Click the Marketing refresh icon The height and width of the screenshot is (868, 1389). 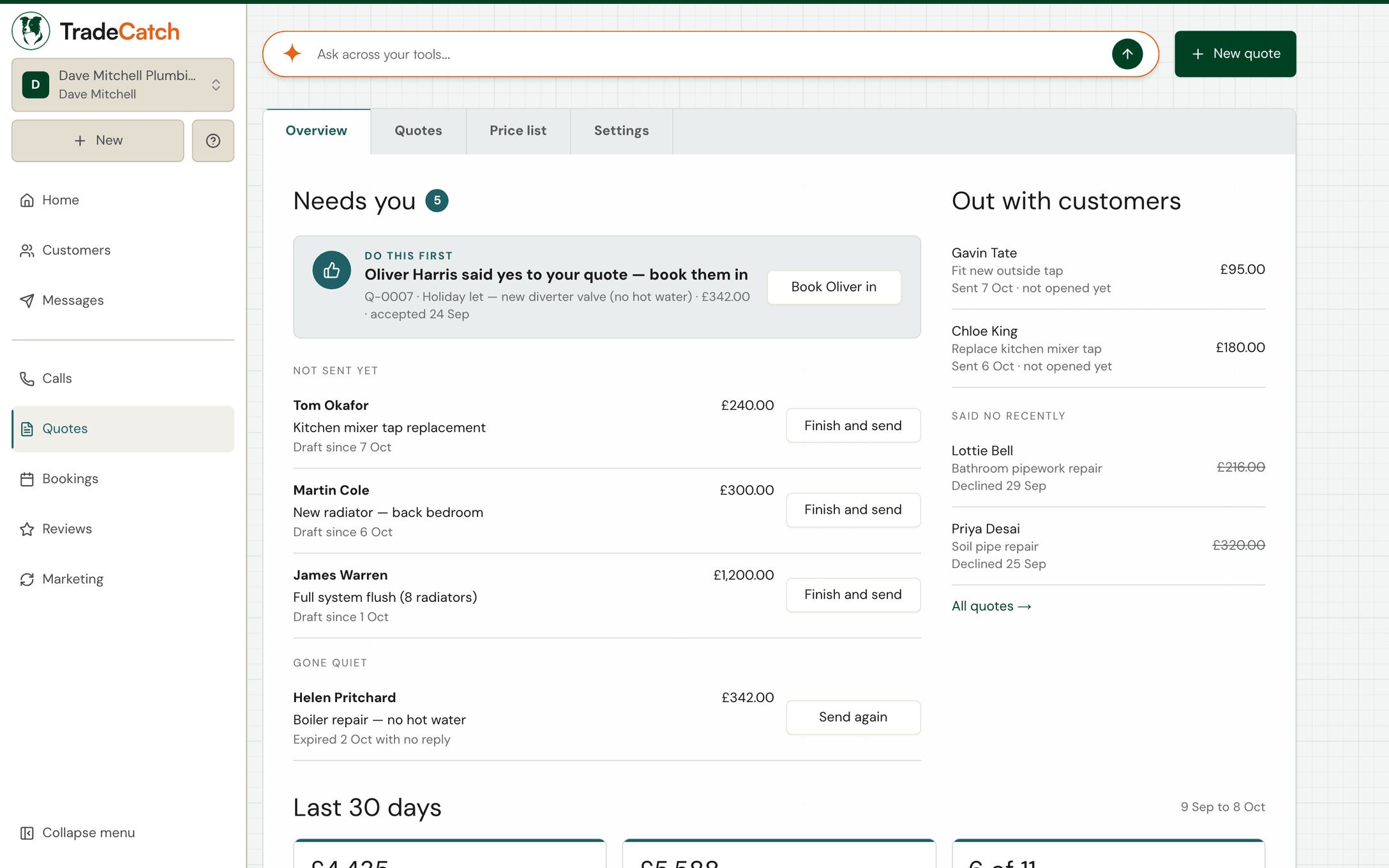(27, 580)
